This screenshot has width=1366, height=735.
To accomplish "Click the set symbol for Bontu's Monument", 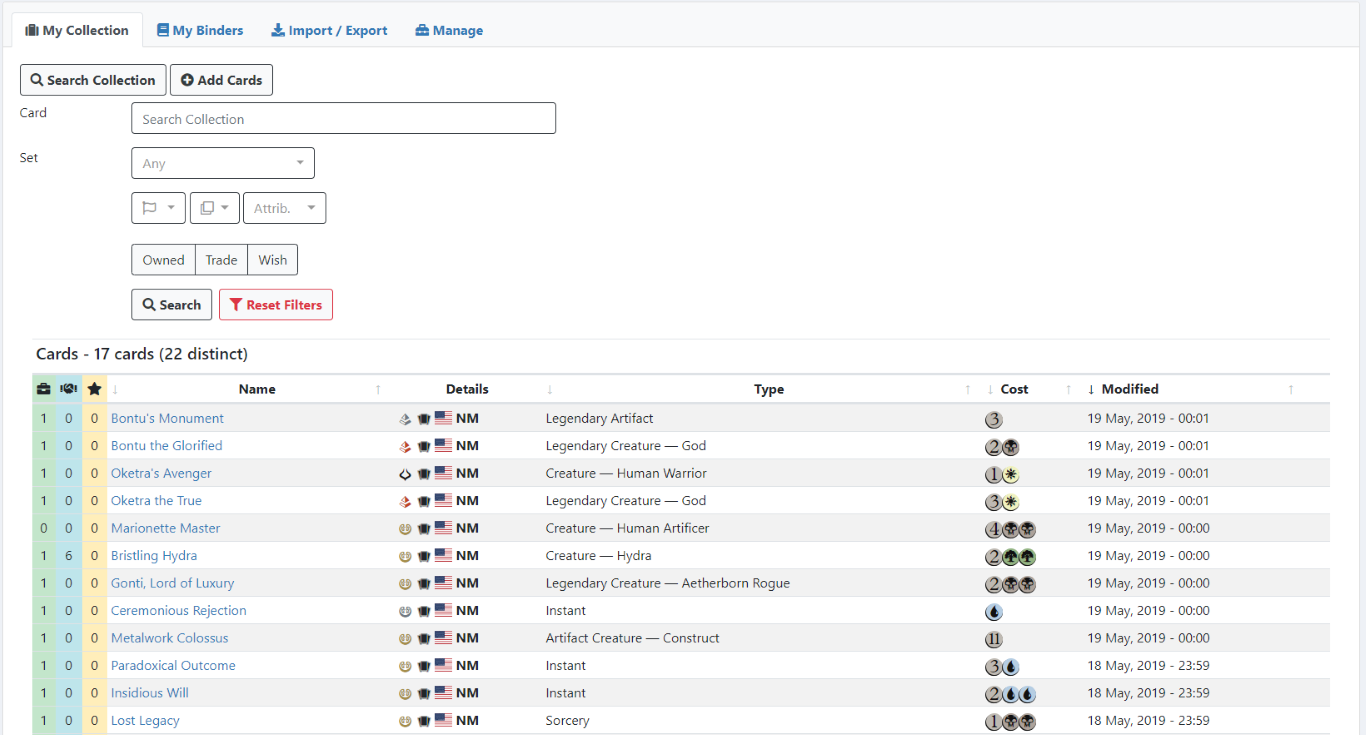I will tap(405, 419).
